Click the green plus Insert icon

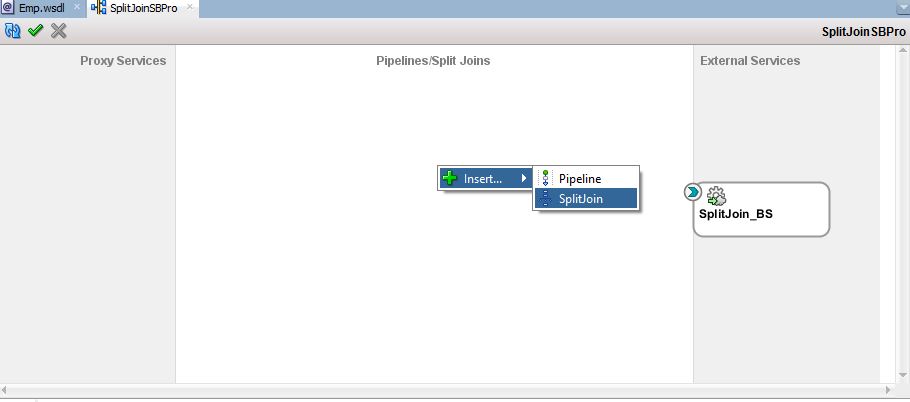tap(450, 179)
